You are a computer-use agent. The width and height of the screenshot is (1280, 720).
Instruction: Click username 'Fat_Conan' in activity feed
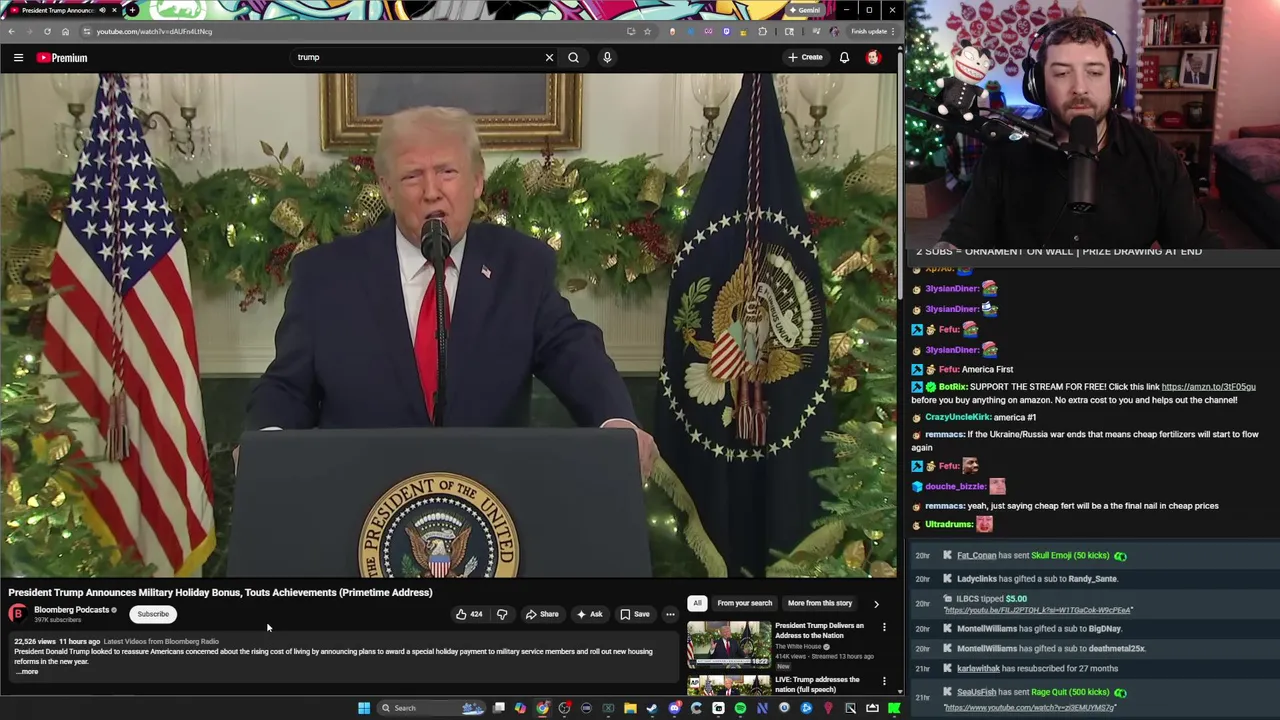[976, 556]
